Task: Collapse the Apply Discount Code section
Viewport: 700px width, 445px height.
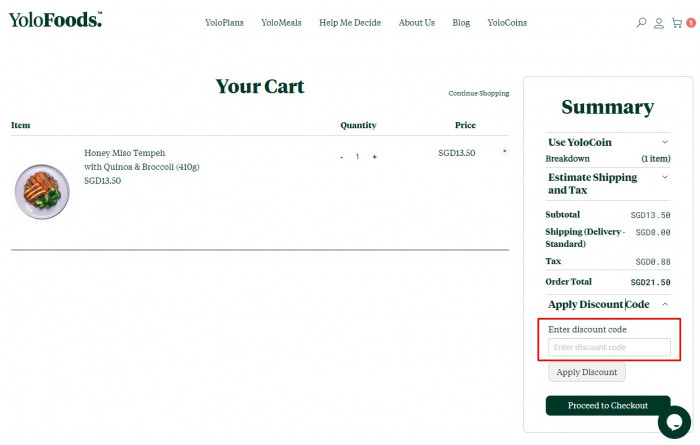Action: pos(608,304)
